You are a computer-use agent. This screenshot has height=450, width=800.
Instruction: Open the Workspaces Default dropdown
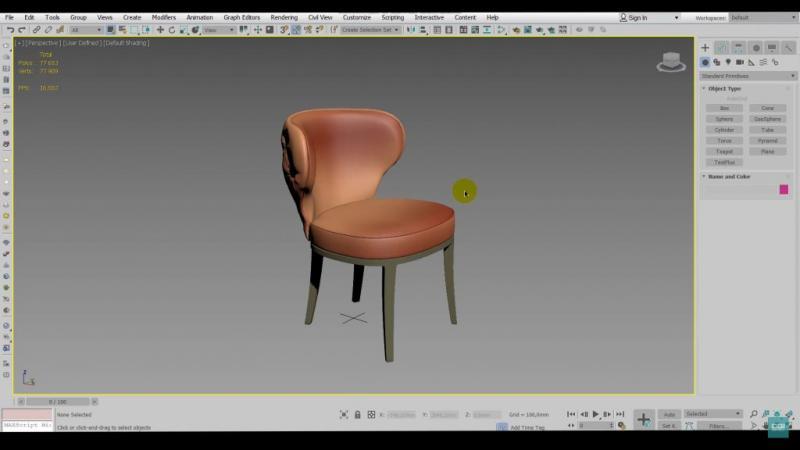point(760,17)
